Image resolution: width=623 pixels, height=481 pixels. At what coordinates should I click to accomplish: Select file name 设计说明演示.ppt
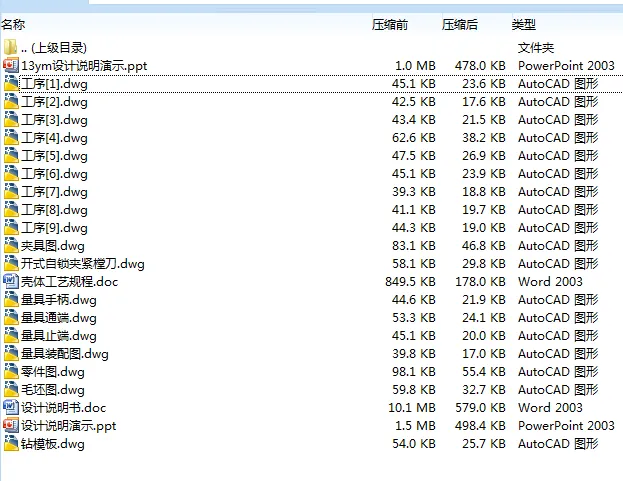pyautogui.click(x=68, y=426)
